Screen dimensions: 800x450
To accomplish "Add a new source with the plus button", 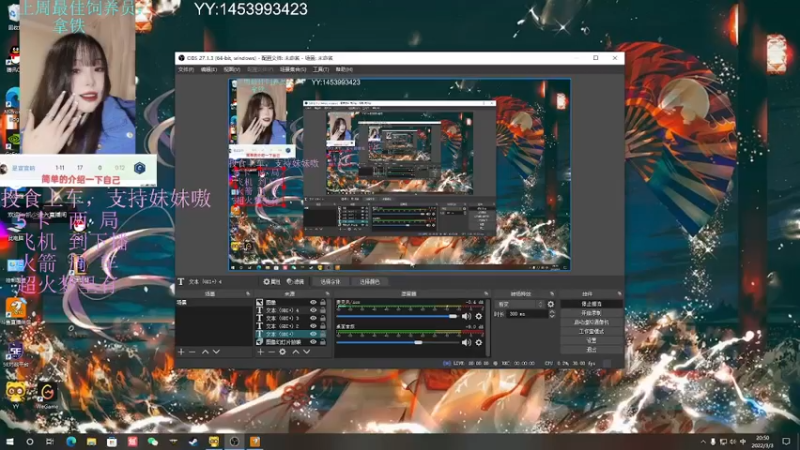I will point(261,352).
